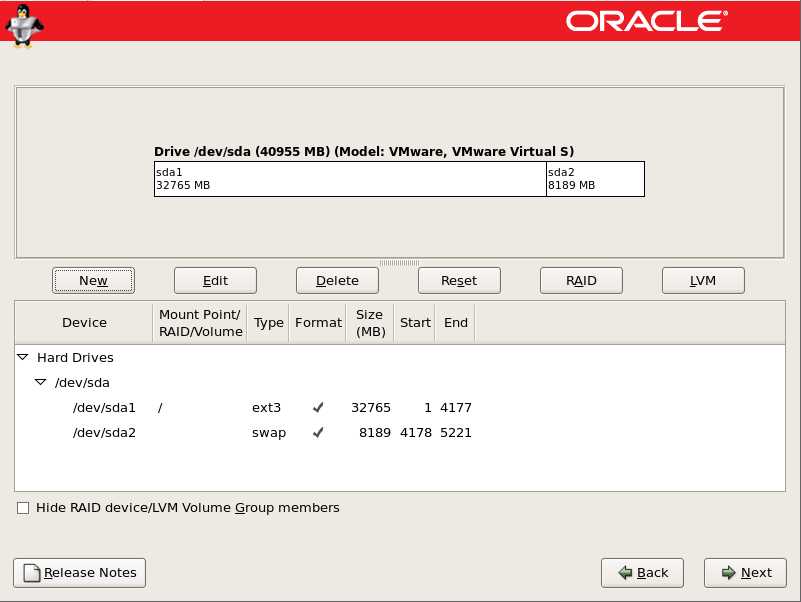Open the Release Notes
Image resolution: width=801 pixels, height=602 pixels.
pyautogui.click(x=80, y=573)
